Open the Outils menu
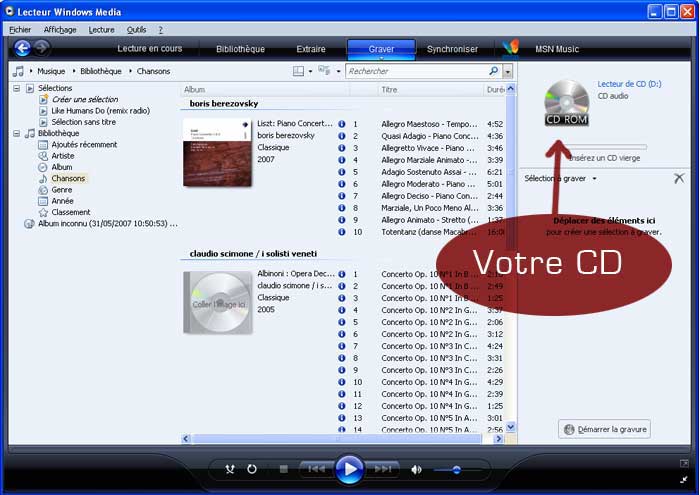Viewport: 700px width, 495px height. (x=136, y=30)
